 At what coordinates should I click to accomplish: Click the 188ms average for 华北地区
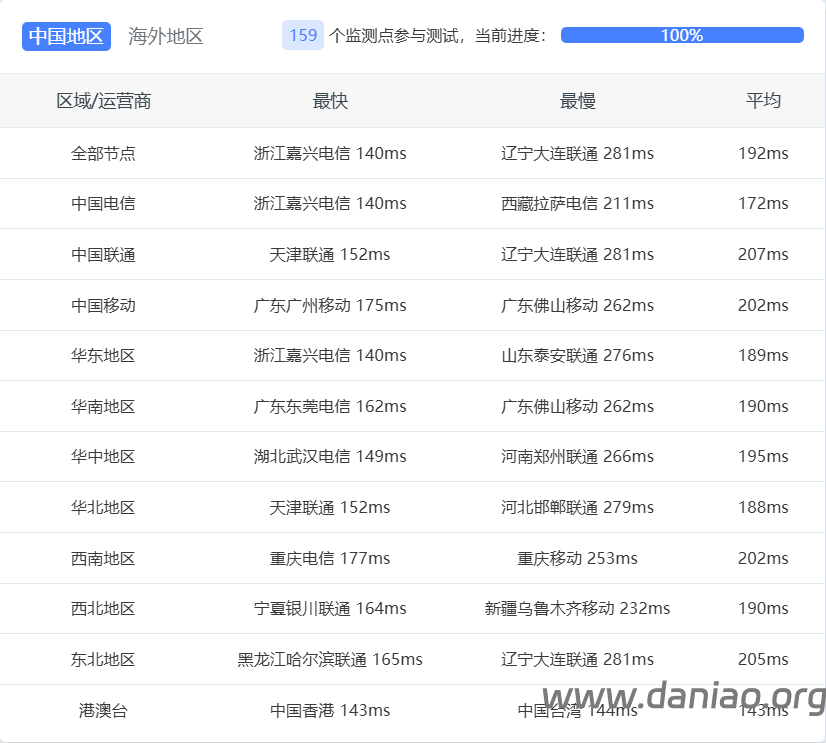coord(763,507)
